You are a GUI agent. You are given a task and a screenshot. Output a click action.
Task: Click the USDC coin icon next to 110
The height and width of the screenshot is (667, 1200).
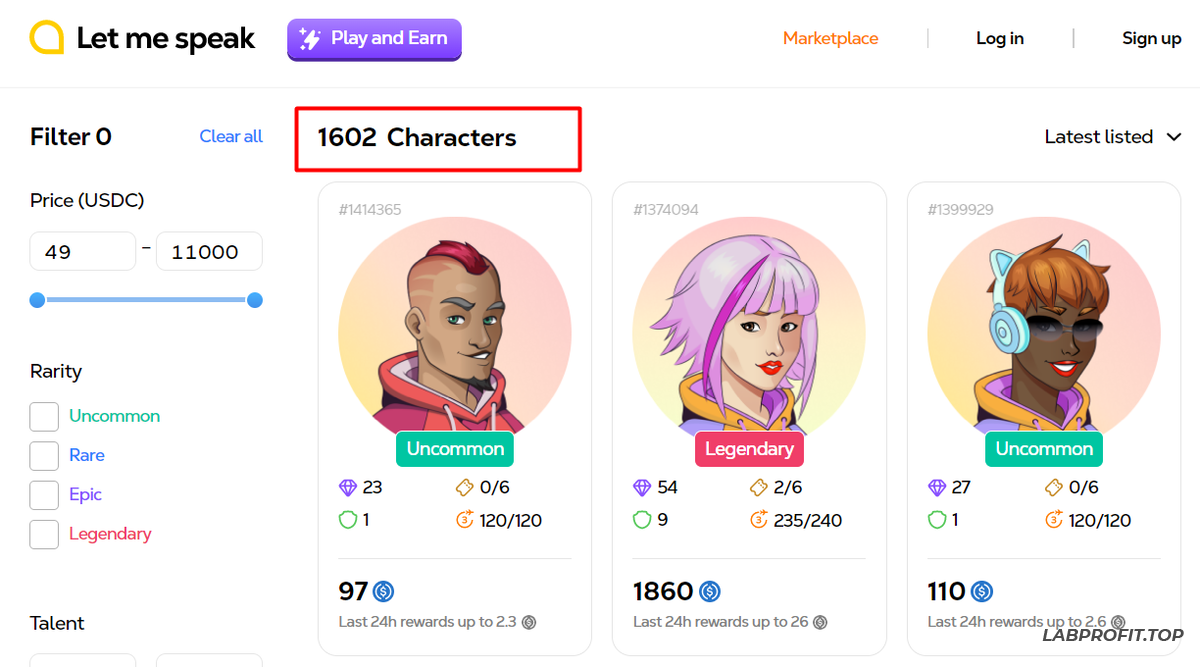point(982,592)
